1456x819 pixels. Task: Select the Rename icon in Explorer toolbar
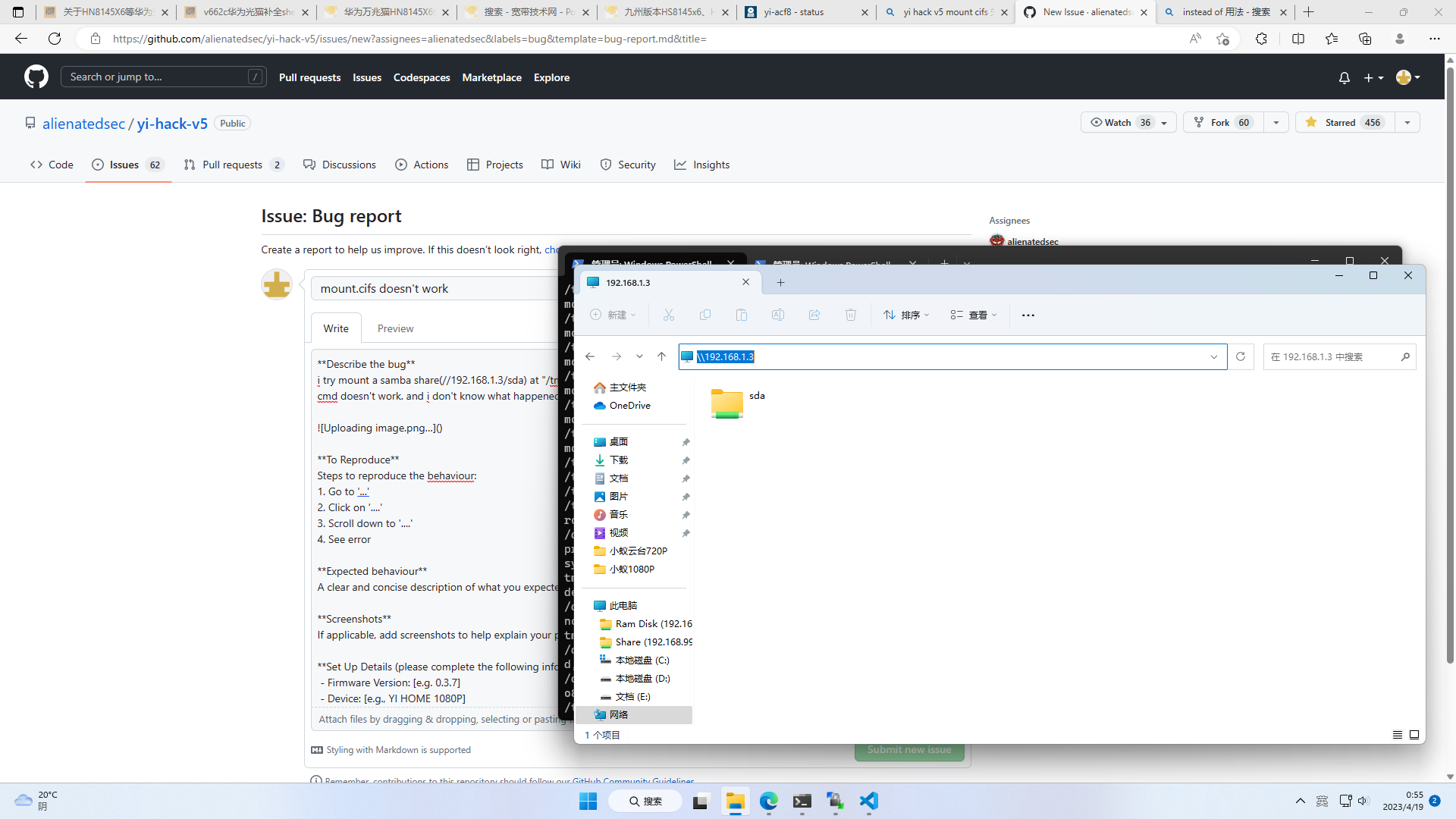[x=777, y=315]
